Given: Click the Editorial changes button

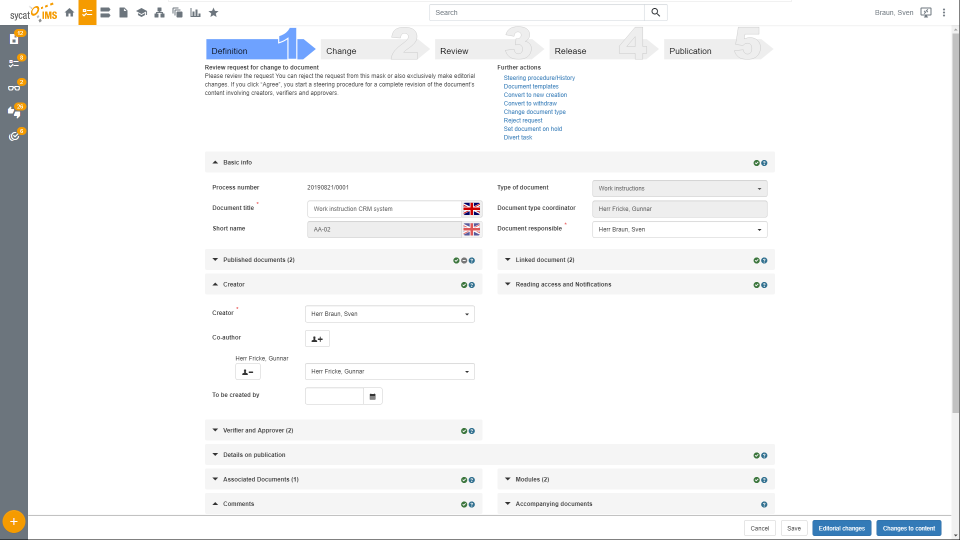Looking at the screenshot, I should coord(842,528).
